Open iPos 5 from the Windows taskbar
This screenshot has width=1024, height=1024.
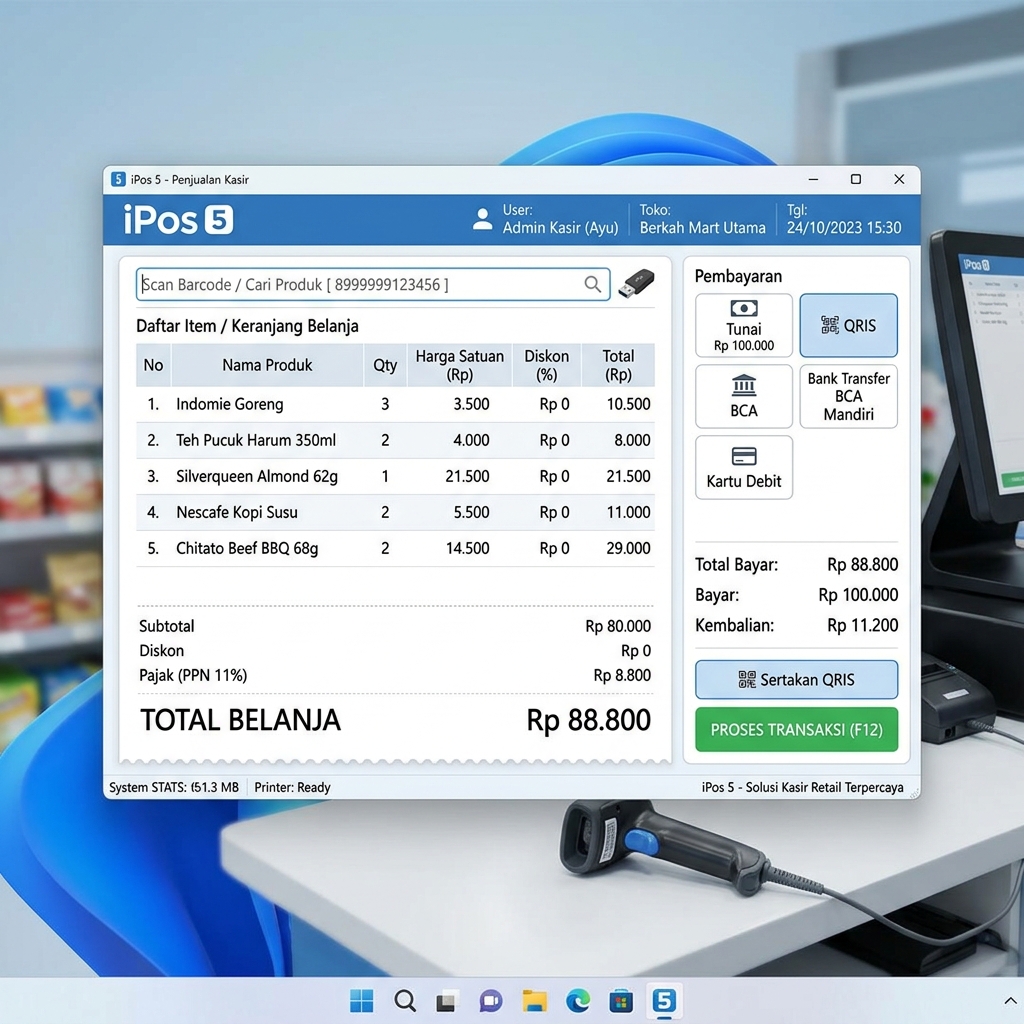coord(664,1000)
